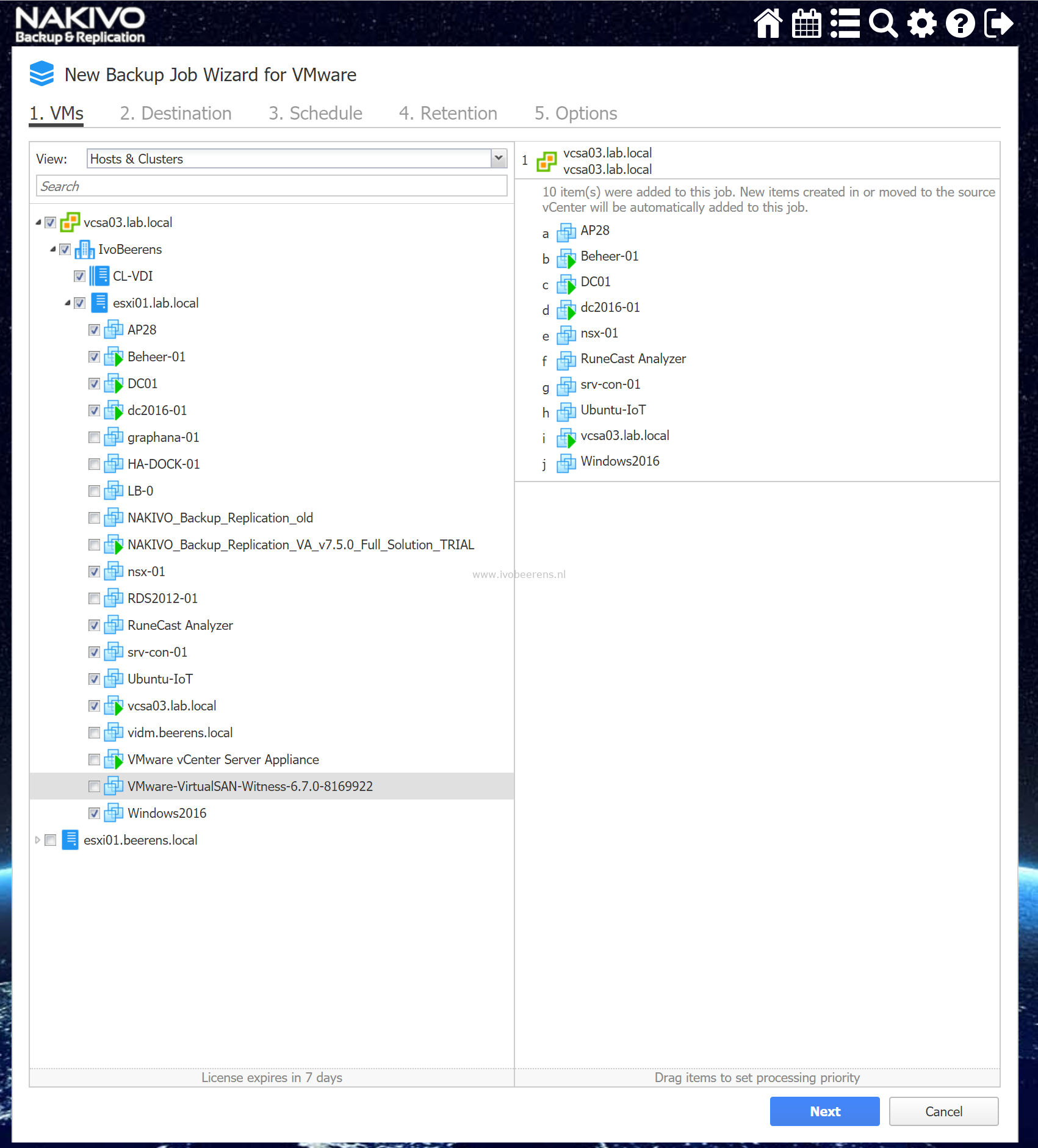
Task: Click the AP28 VM icon in selected list
Action: coord(566,232)
